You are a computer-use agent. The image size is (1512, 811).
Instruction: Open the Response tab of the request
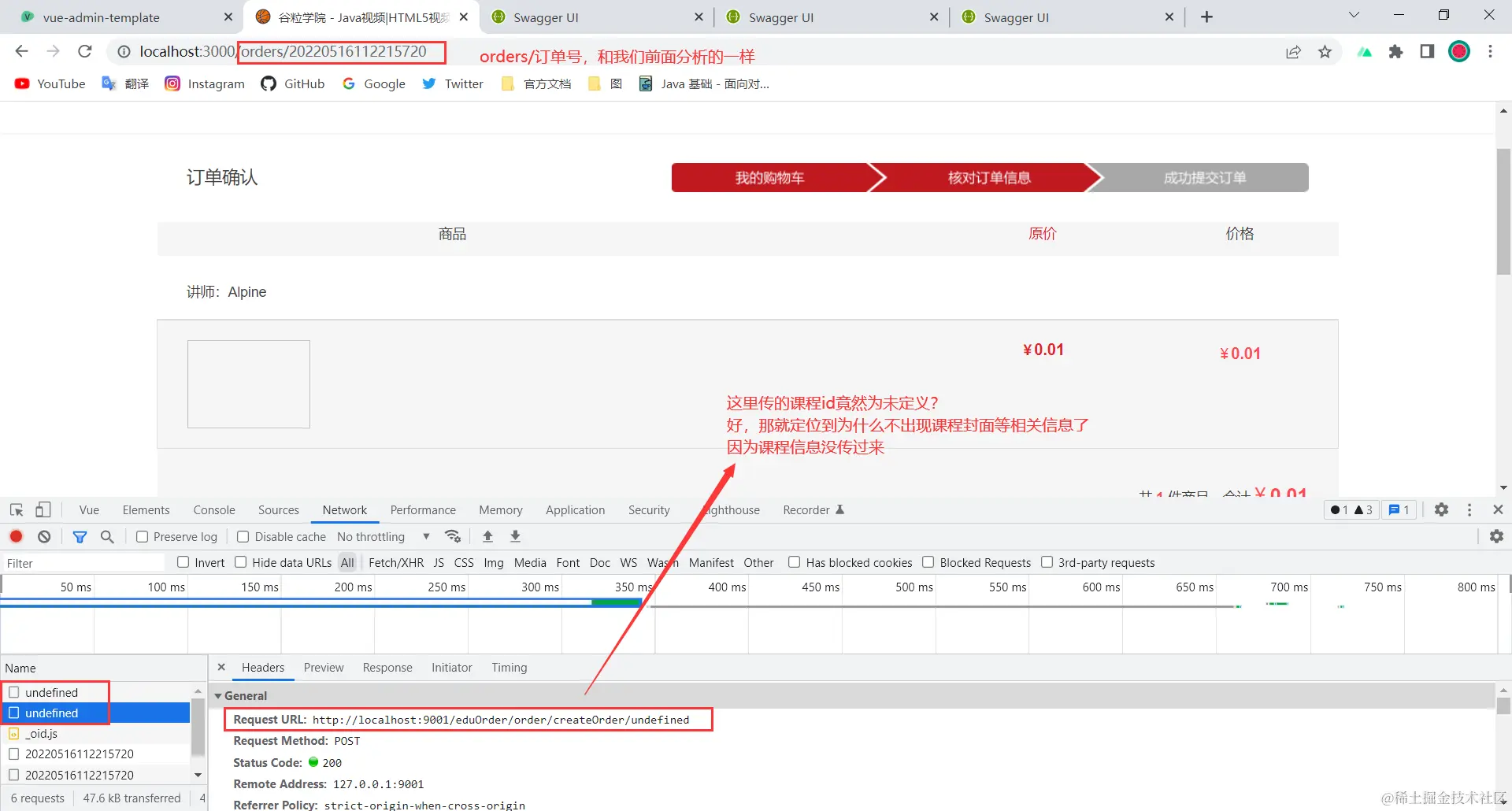click(387, 668)
